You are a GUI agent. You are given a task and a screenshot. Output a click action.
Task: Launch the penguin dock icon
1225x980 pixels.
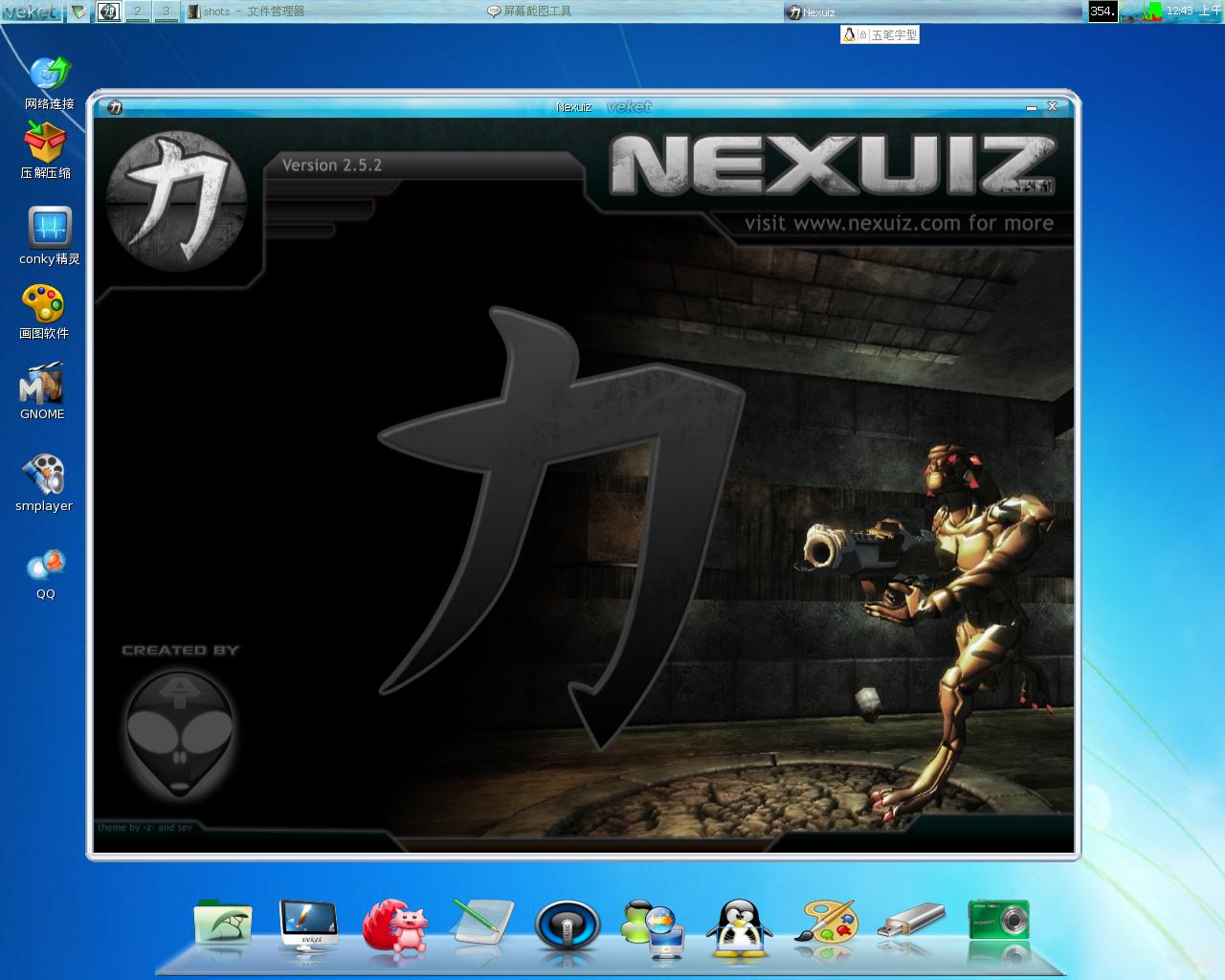pos(739,927)
